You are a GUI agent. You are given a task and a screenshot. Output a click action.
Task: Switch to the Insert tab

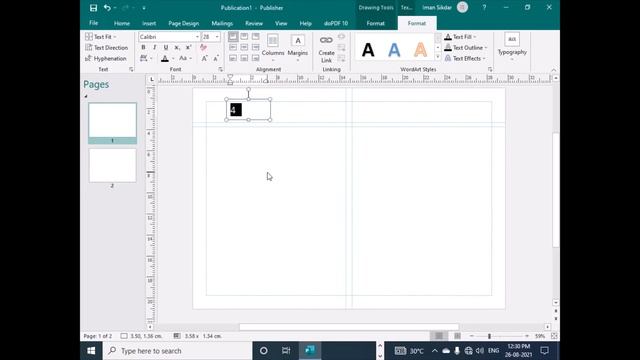(x=149, y=23)
